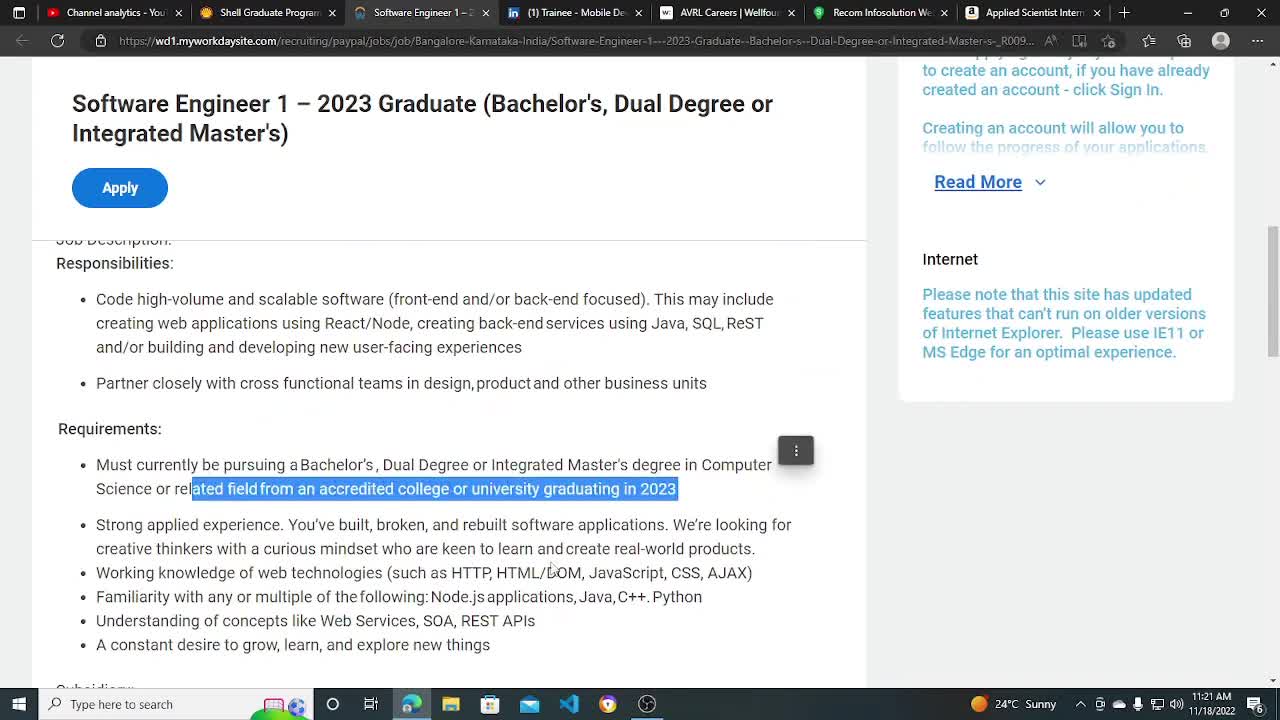Open the Mail app in taskbar
The image size is (1280, 720).
tap(529, 704)
